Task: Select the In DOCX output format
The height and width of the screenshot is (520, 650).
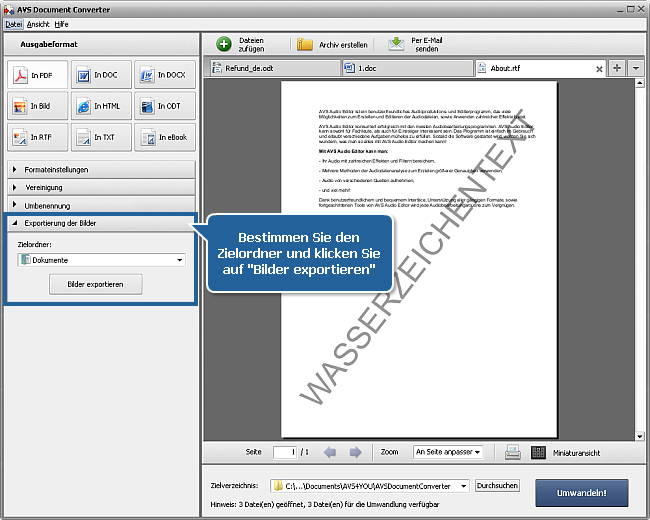Action: 165,75
